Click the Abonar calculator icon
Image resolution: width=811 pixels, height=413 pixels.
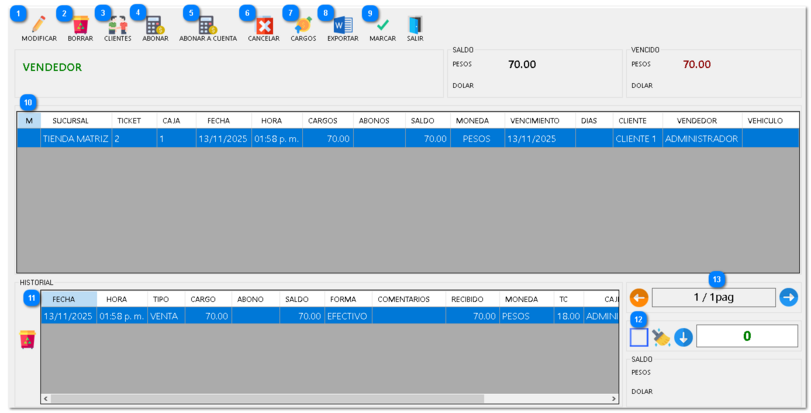(x=155, y=26)
